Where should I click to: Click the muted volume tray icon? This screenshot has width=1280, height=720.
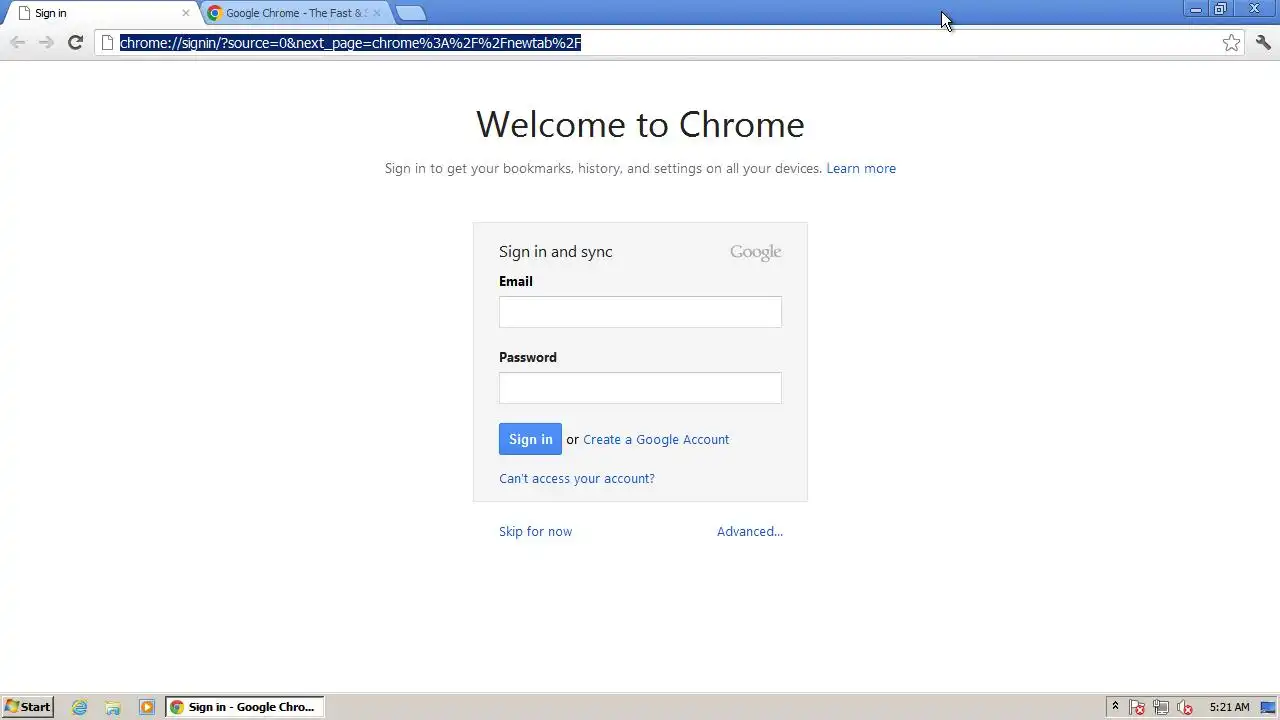click(x=1185, y=707)
